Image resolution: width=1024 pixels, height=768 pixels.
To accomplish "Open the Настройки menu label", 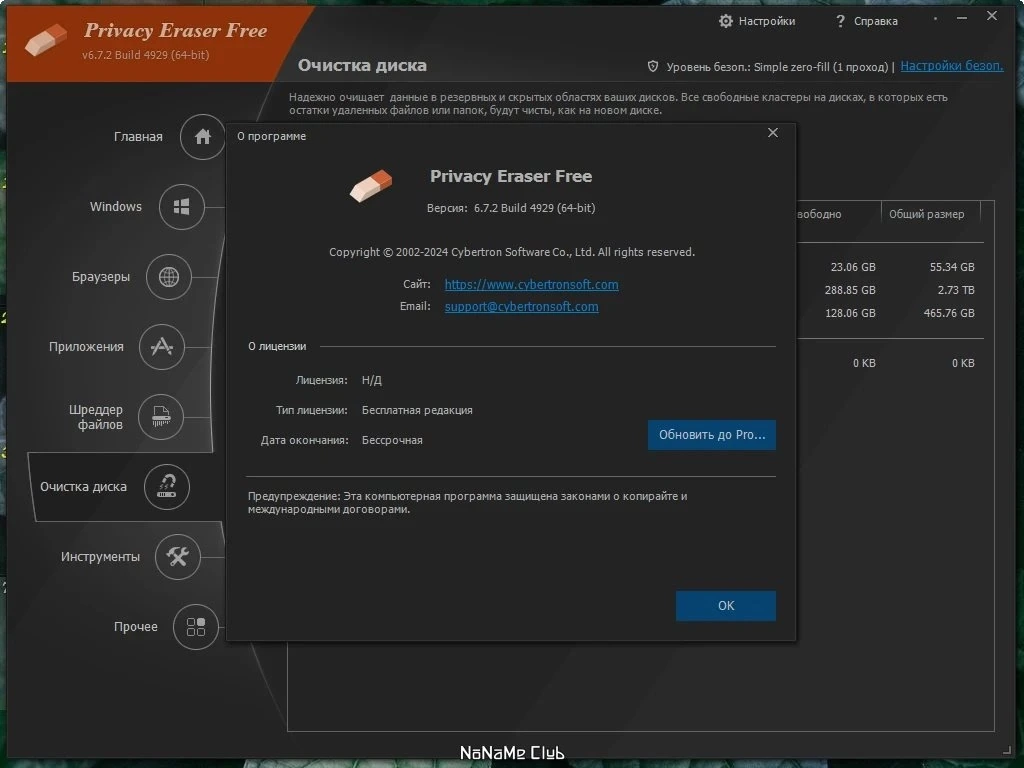I will (767, 21).
